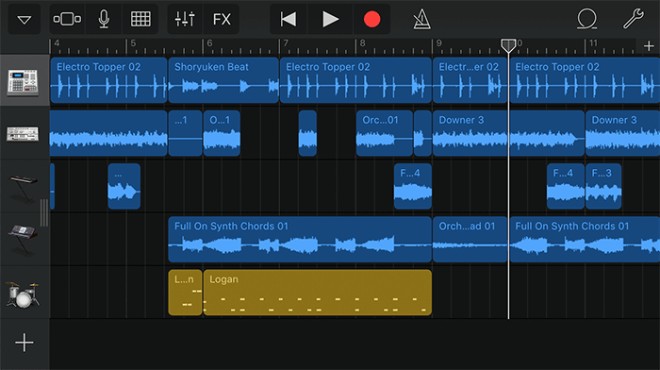The height and width of the screenshot is (370, 660).
Task: Open the Loop Browser
Action: (587, 19)
